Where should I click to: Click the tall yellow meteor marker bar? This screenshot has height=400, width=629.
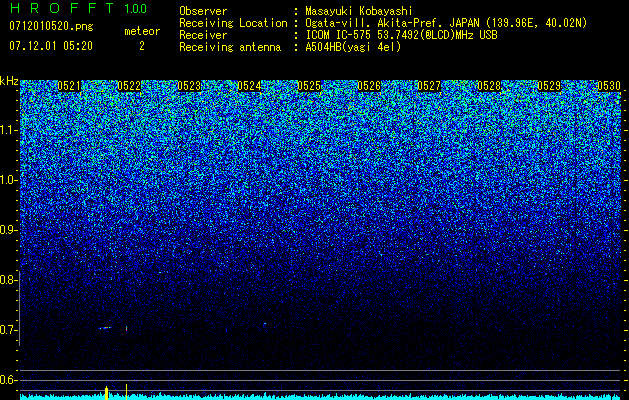tap(126, 392)
